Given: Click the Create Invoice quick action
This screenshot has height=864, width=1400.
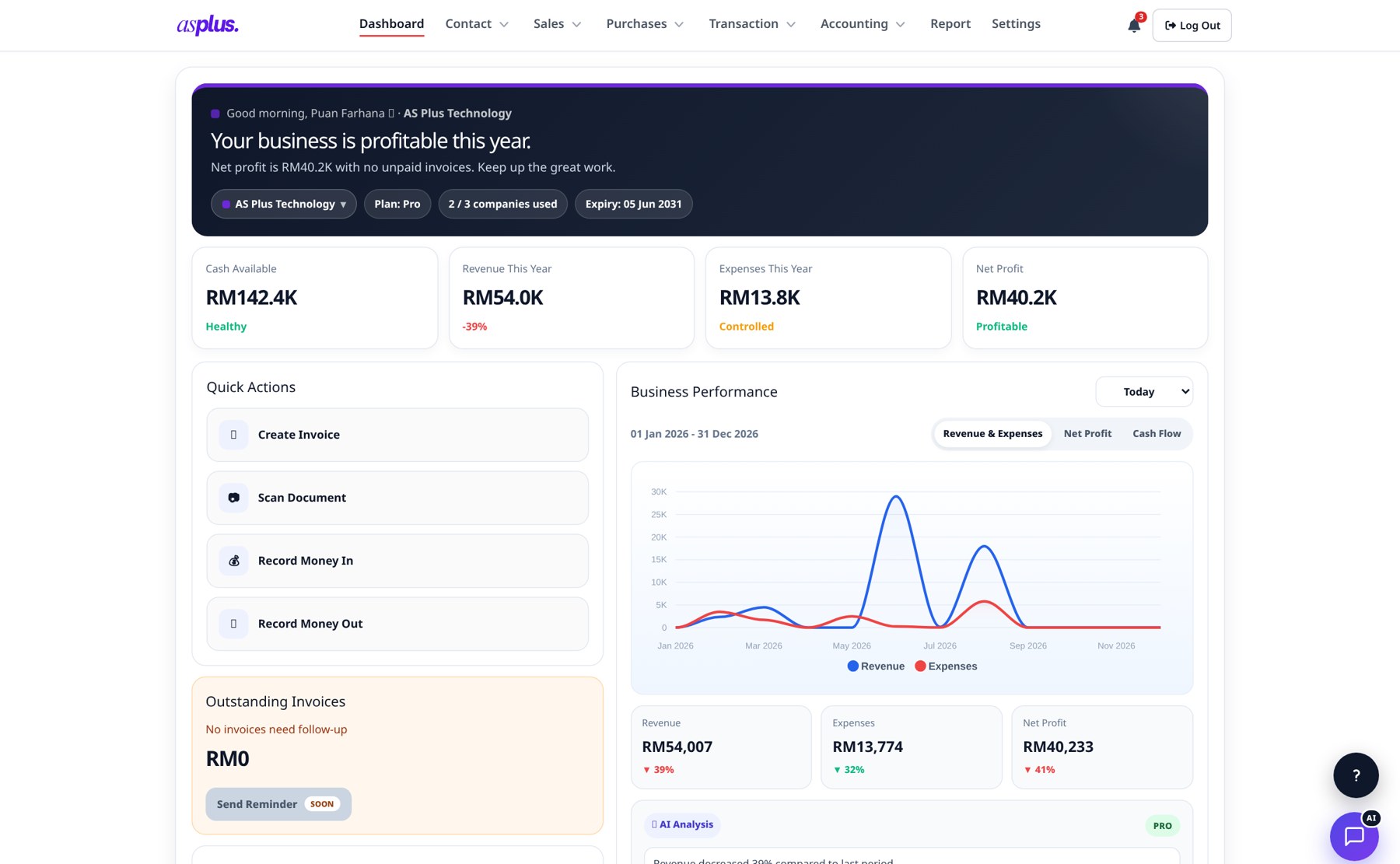Looking at the screenshot, I should click(x=397, y=435).
